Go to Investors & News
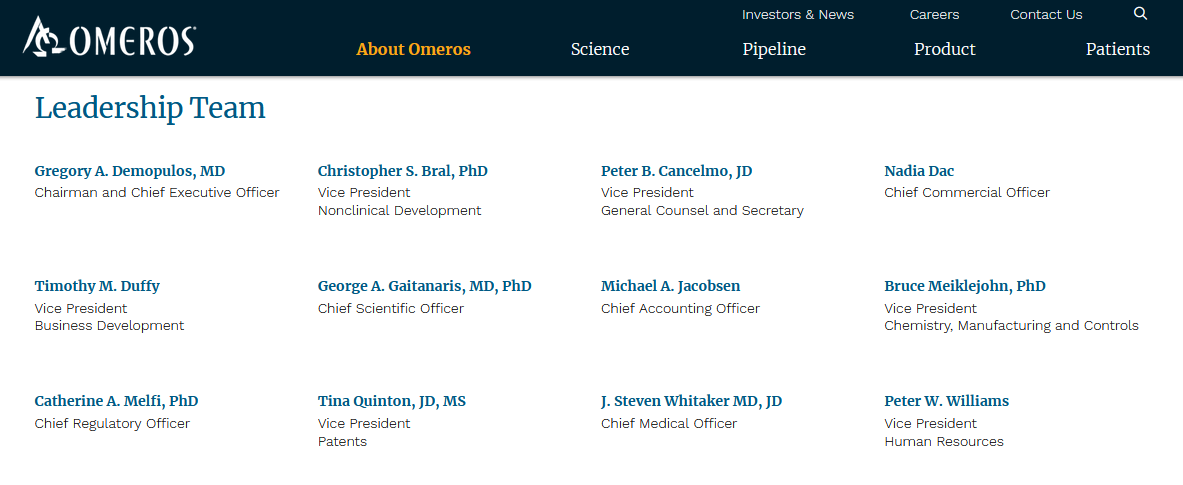1183x485 pixels. tap(797, 15)
